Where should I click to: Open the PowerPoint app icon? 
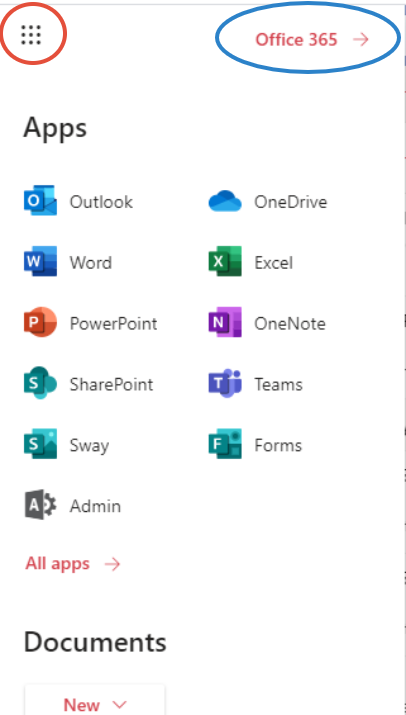click(x=41, y=322)
